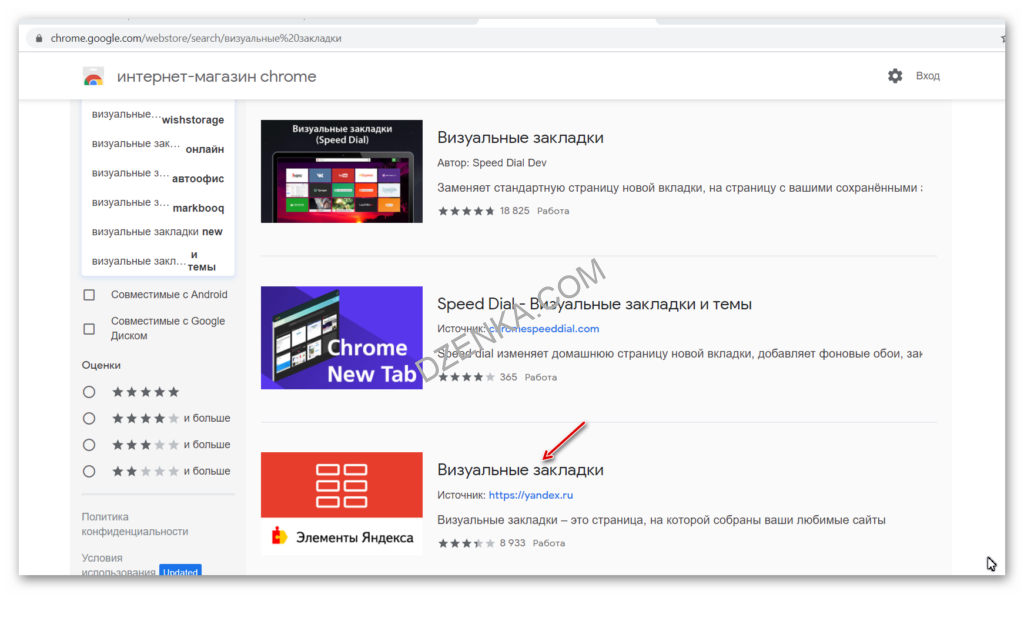Enable the Совместимые с Android checkbox
This screenshot has height=641, width=1024.
point(89,295)
